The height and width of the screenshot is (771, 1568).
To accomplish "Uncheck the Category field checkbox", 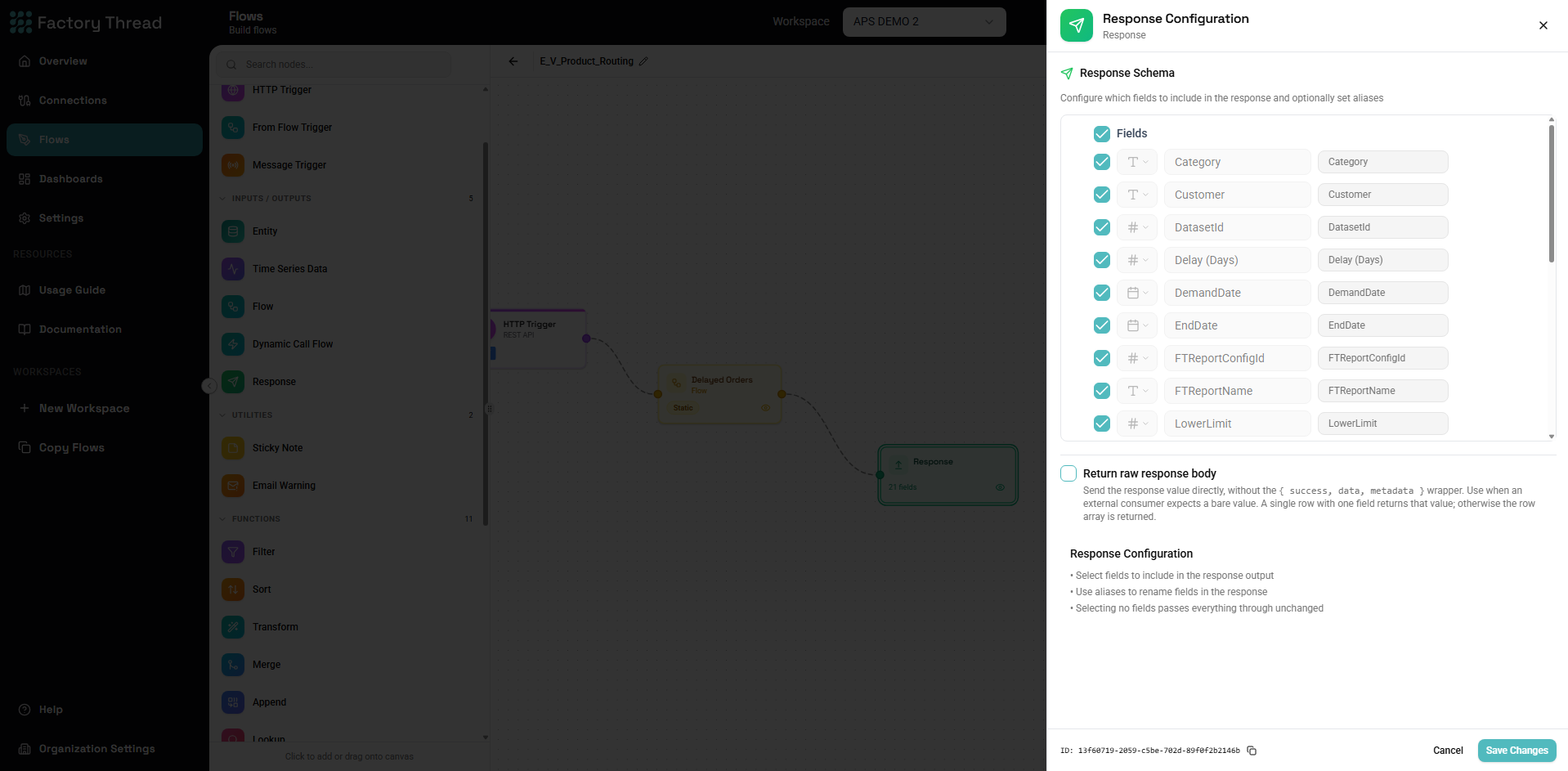I will 1102,162.
